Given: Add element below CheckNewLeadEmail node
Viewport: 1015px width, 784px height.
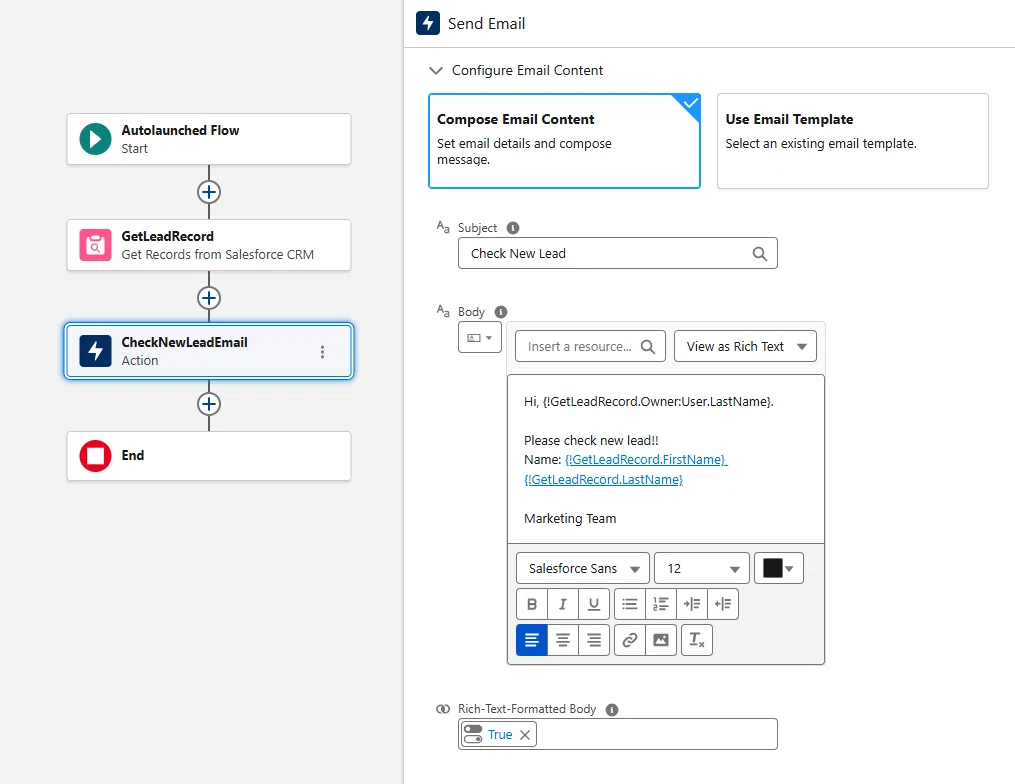Looking at the screenshot, I should click(208, 405).
